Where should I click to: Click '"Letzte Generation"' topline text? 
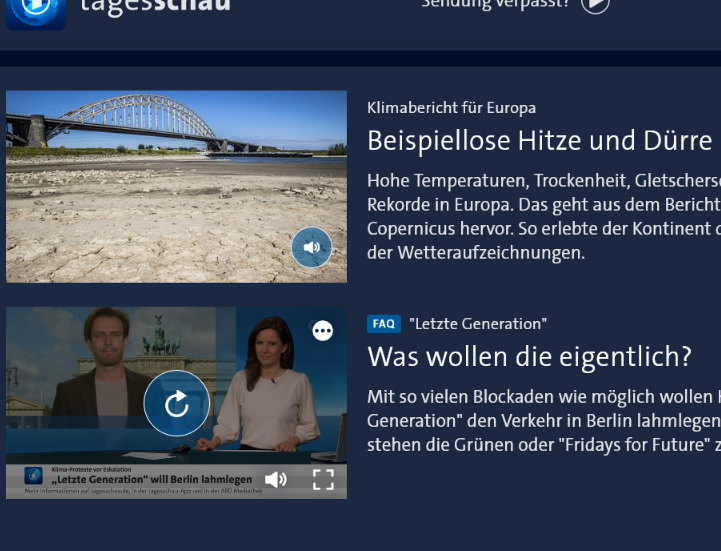point(478,324)
